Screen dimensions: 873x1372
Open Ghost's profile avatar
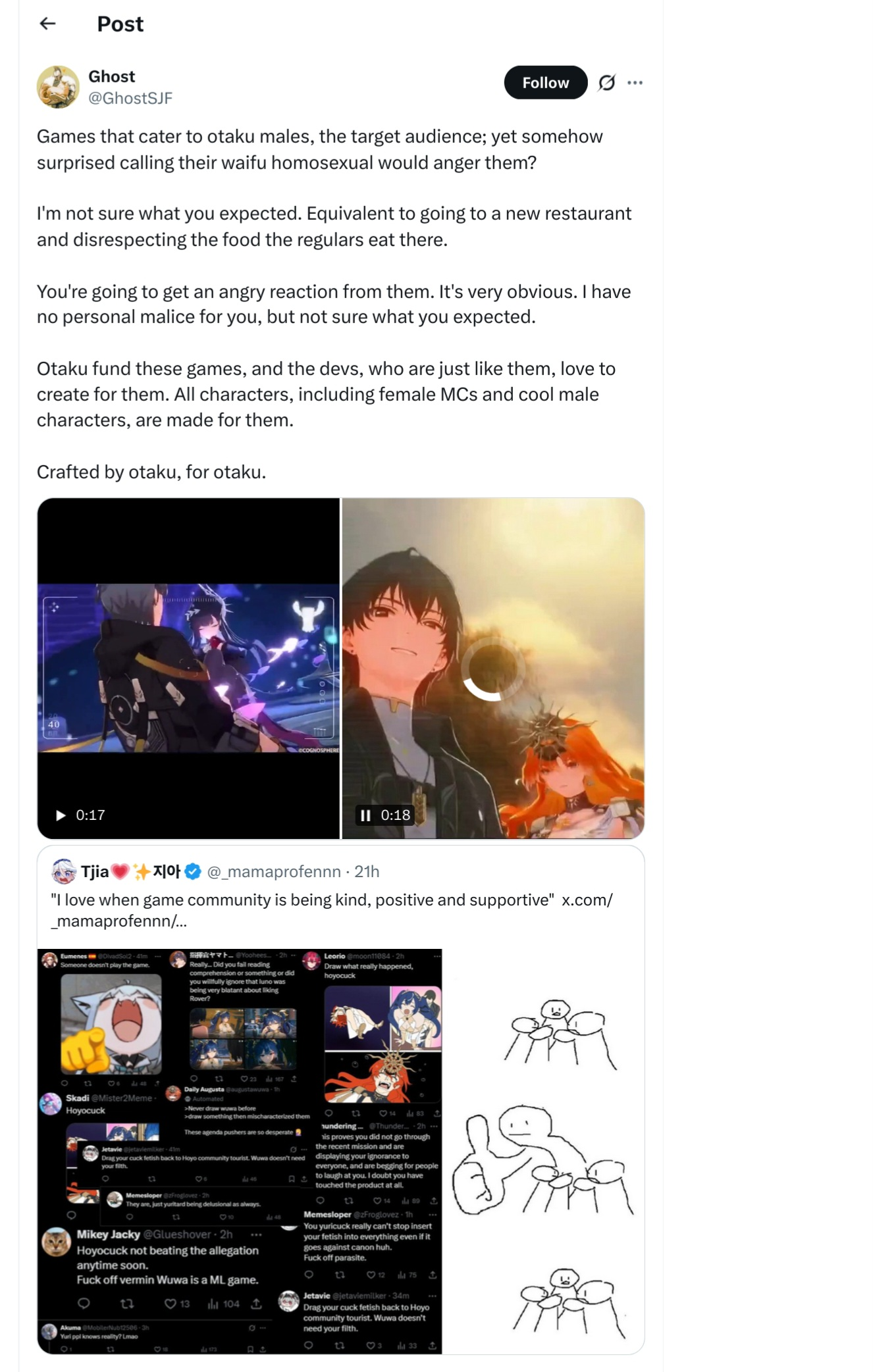pyautogui.click(x=58, y=87)
